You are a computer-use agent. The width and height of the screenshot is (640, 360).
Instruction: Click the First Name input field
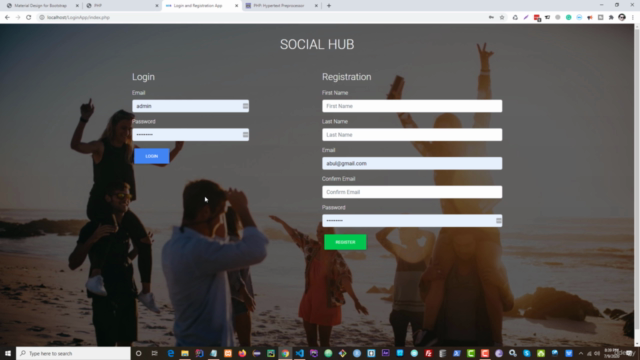click(x=412, y=106)
